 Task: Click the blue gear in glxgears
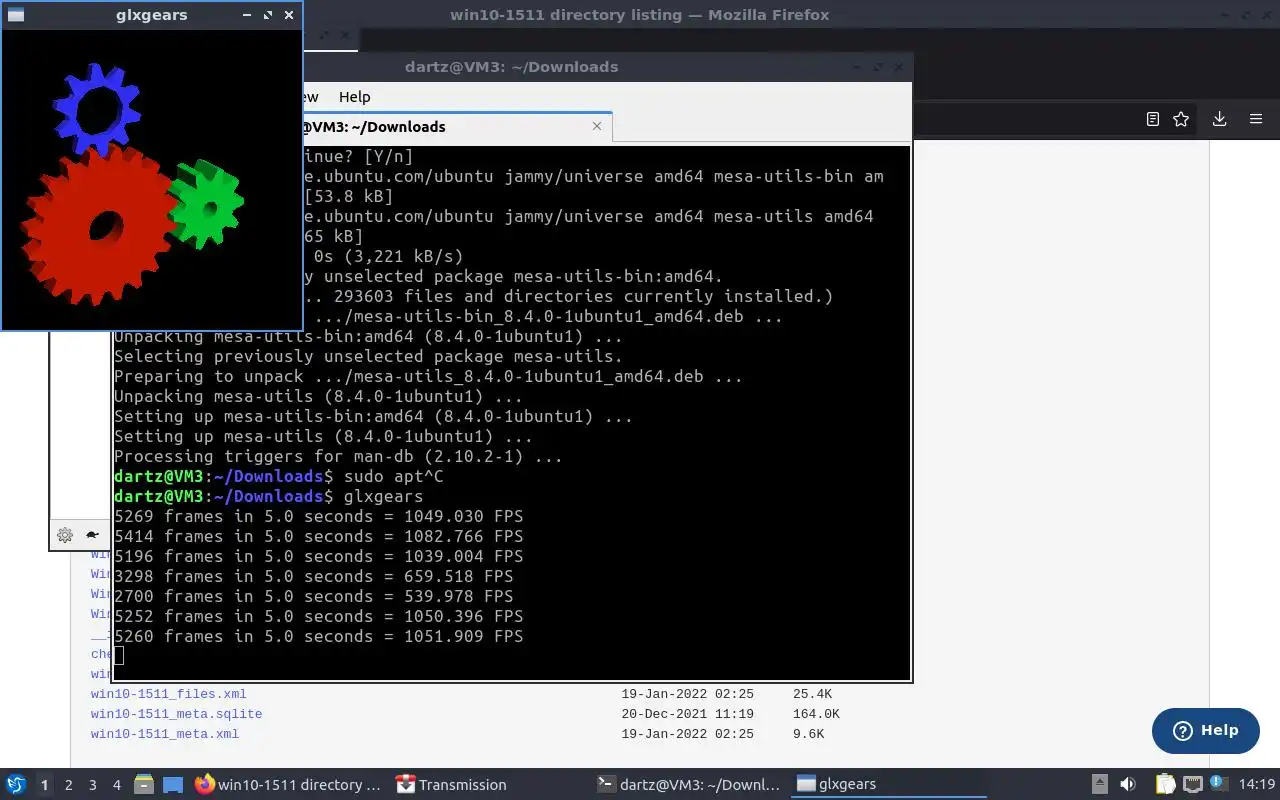96,108
